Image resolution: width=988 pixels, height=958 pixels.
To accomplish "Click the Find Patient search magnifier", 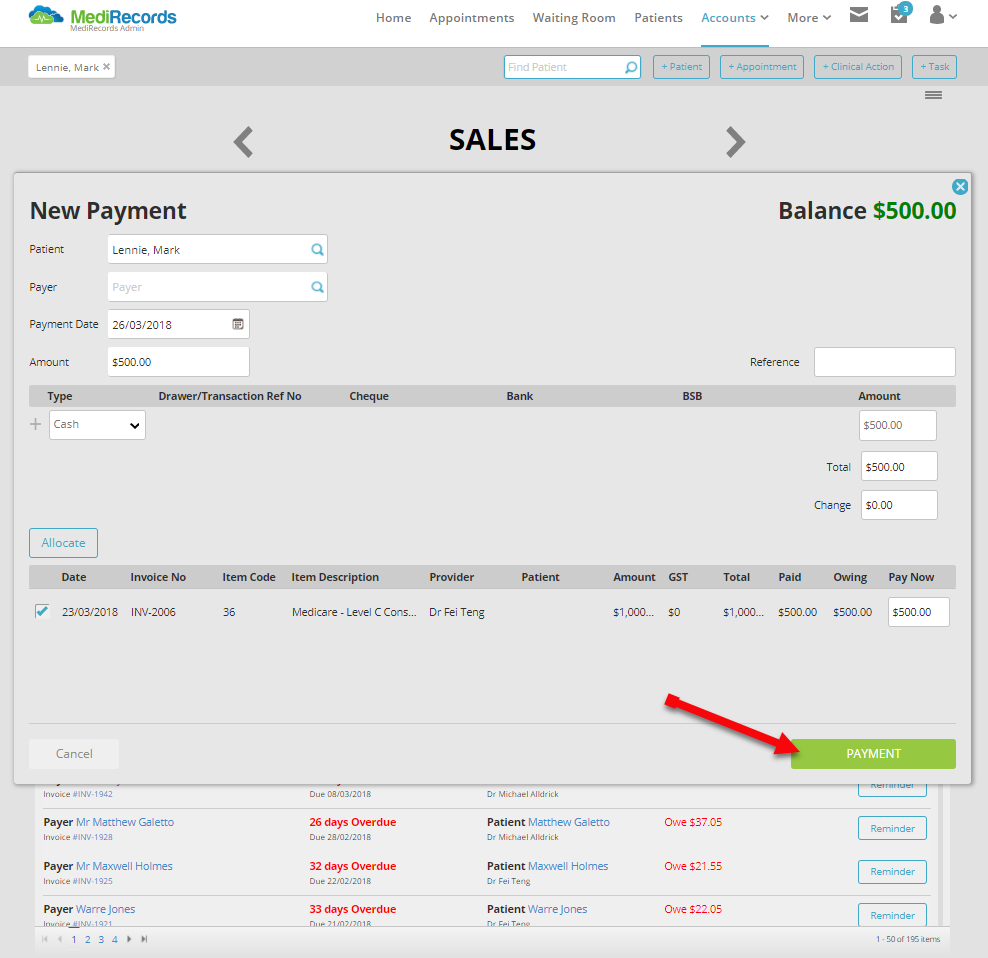I will pos(631,67).
